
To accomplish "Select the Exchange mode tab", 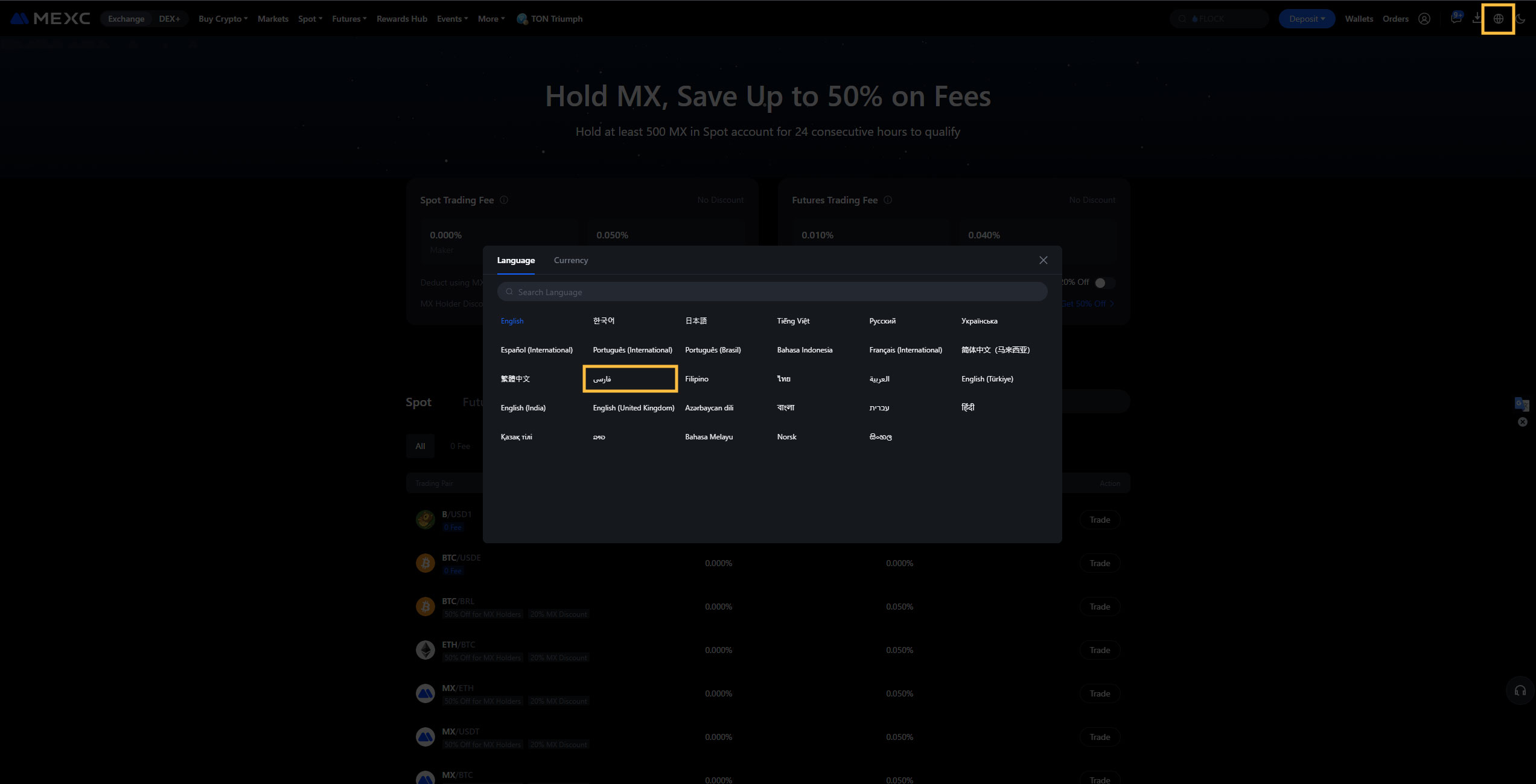I will pos(126,19).
